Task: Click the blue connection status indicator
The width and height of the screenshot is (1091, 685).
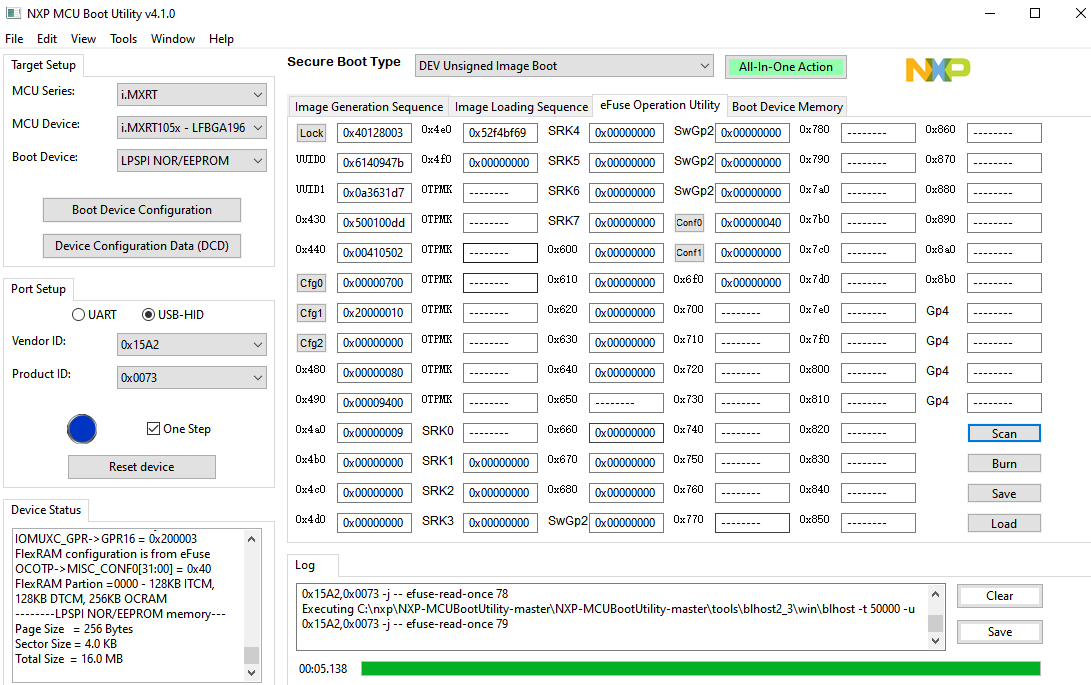Action: (82, 428)
